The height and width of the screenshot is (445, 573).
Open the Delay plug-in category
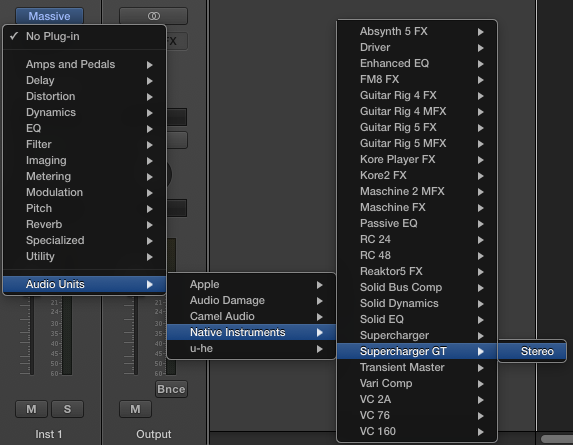click(x=84, y=80)
